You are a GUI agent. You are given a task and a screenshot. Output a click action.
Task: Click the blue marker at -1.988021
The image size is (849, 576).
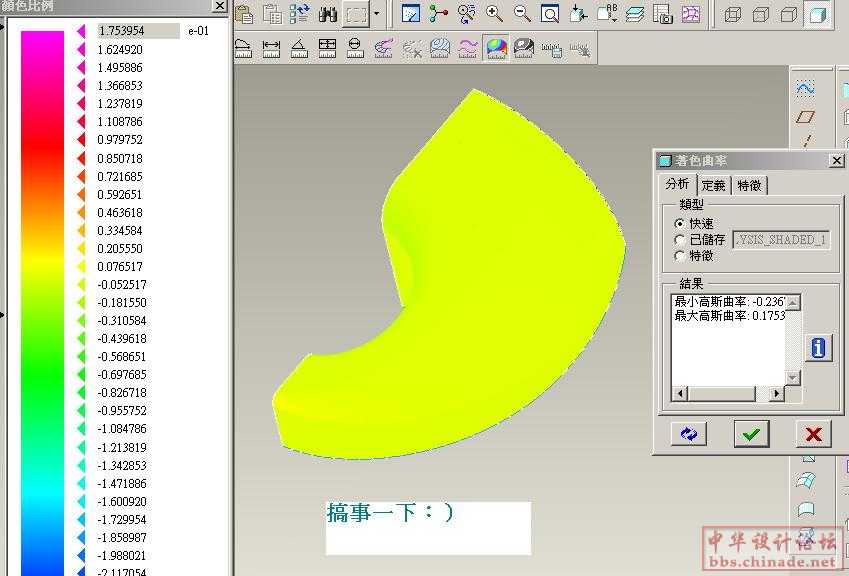tap(81, 555)
